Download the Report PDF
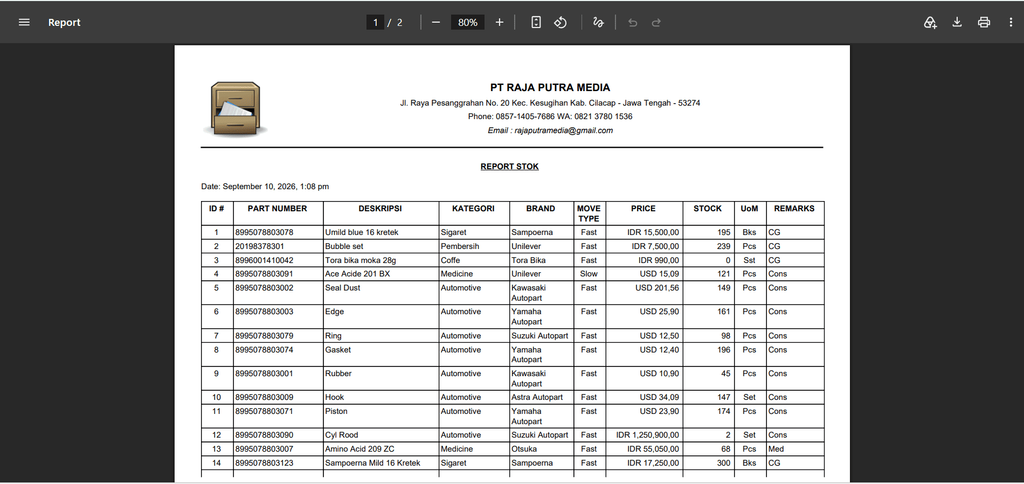Viewport: 1024px width, 484px height. click(957, 22)
